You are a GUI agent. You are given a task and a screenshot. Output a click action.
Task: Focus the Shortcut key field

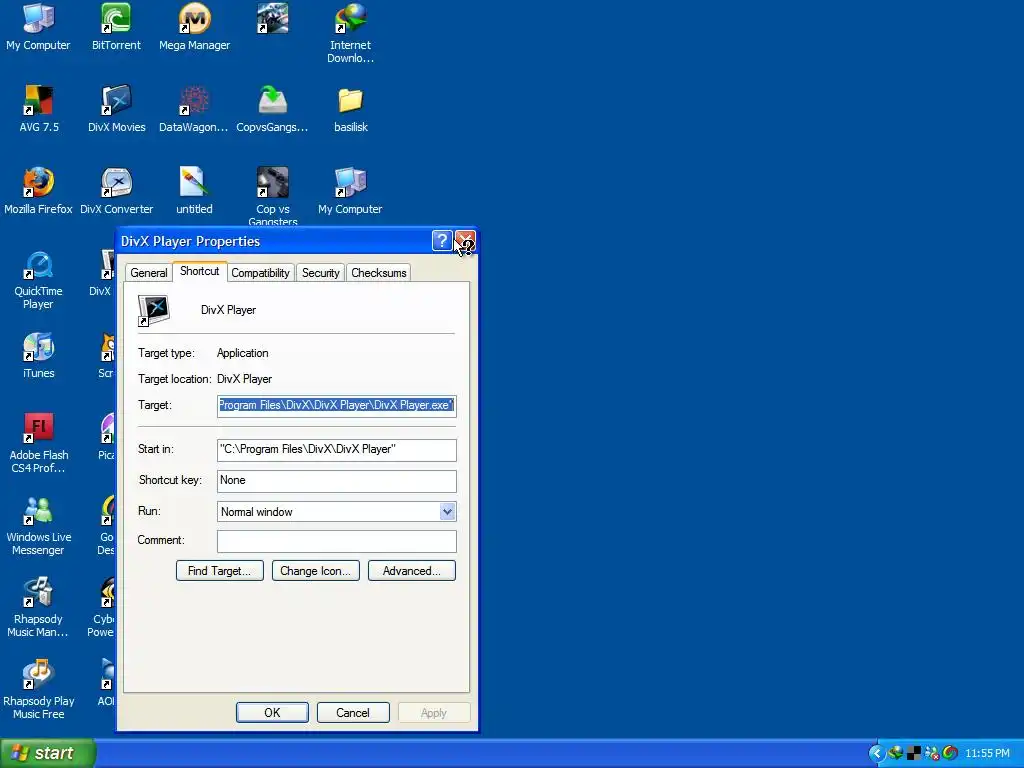pos(336,481)
